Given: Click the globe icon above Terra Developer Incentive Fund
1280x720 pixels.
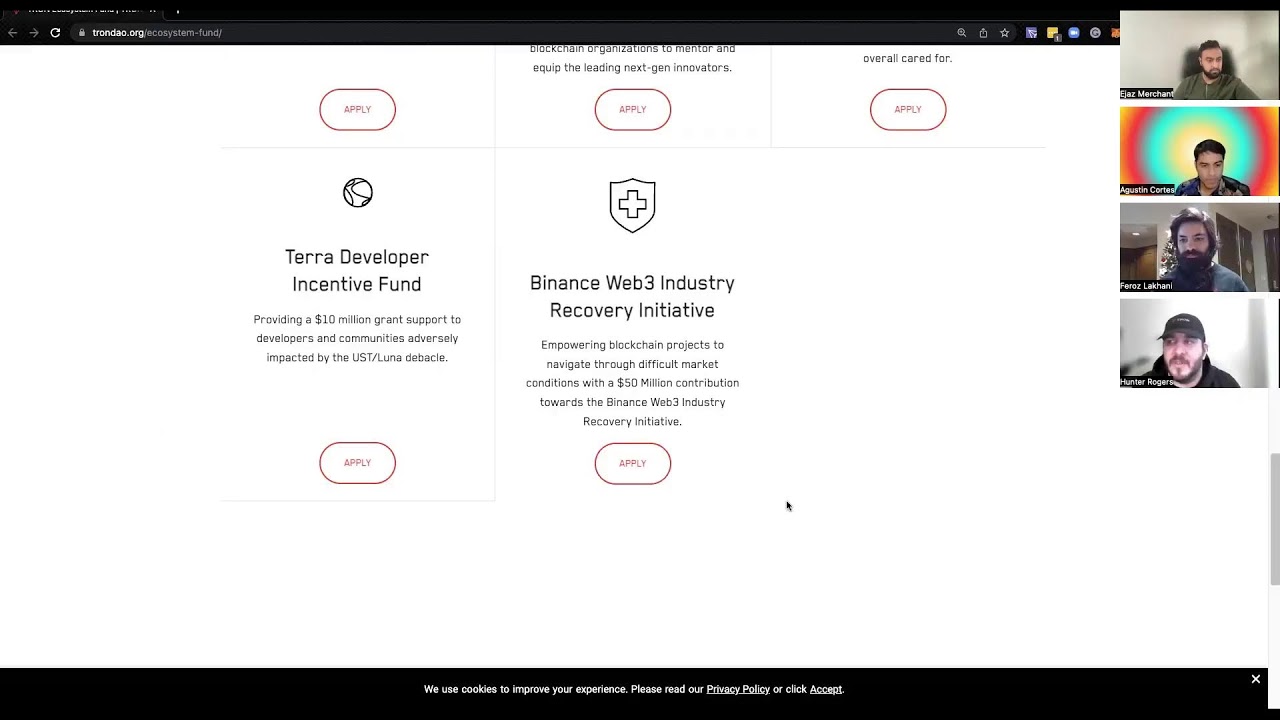Looking at the screenshot, I should pyautogui.click(x=357, y=192).
